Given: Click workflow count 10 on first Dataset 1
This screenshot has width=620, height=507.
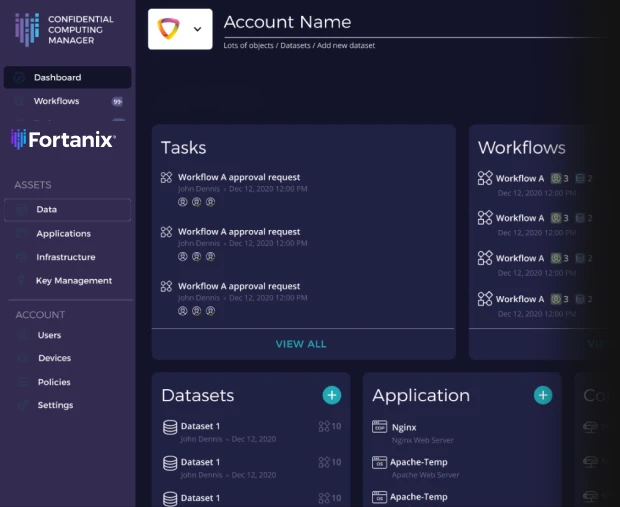Looking at the screenshot, I should 330,426.
